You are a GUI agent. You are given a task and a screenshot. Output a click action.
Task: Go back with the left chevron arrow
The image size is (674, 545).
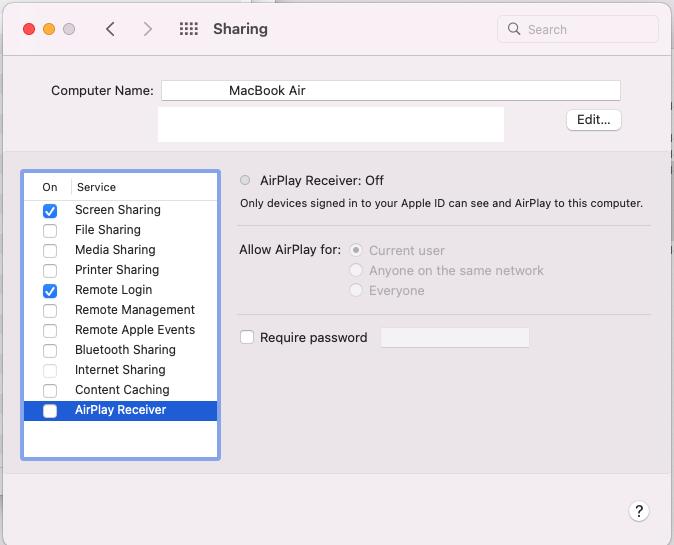110,29
